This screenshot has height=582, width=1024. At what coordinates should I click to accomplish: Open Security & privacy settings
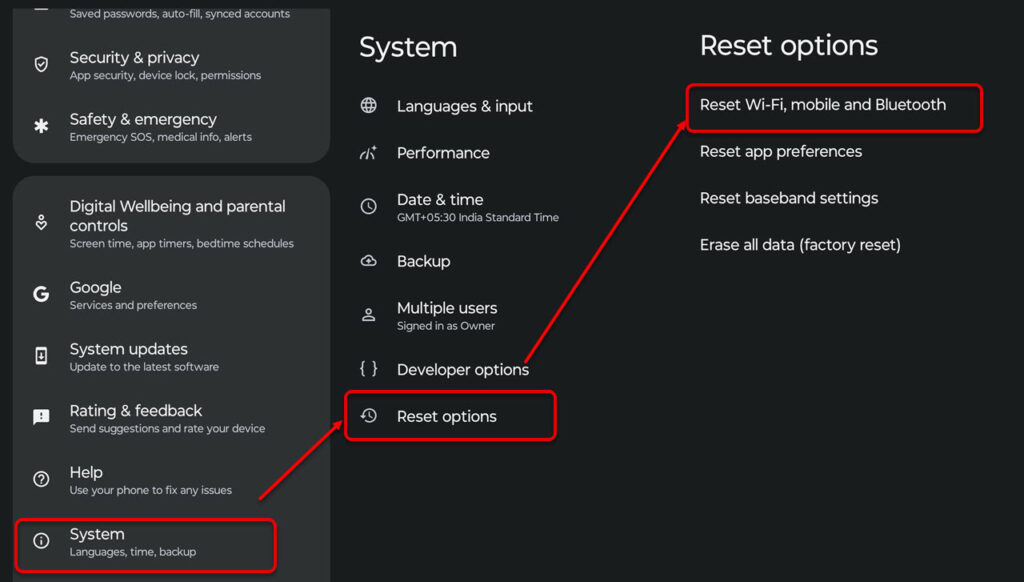pyautogui.click(x=171, y=65)
